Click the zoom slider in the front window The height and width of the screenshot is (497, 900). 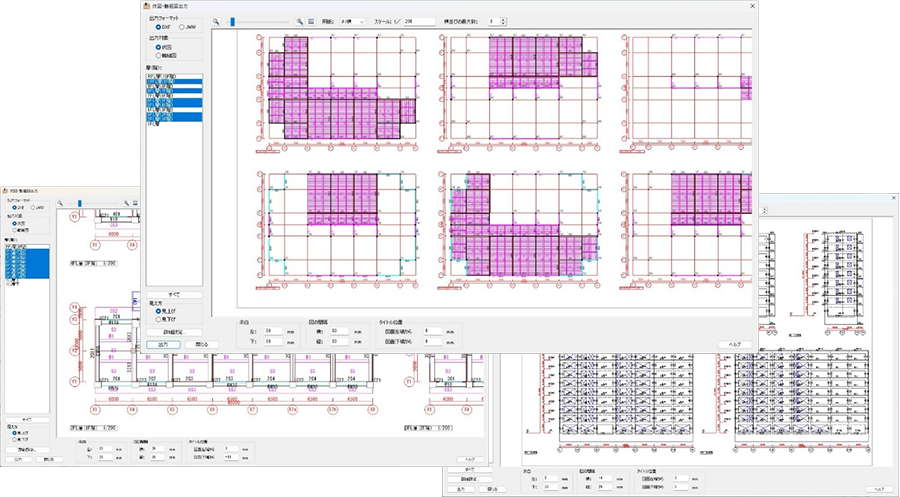click(232, 20)
